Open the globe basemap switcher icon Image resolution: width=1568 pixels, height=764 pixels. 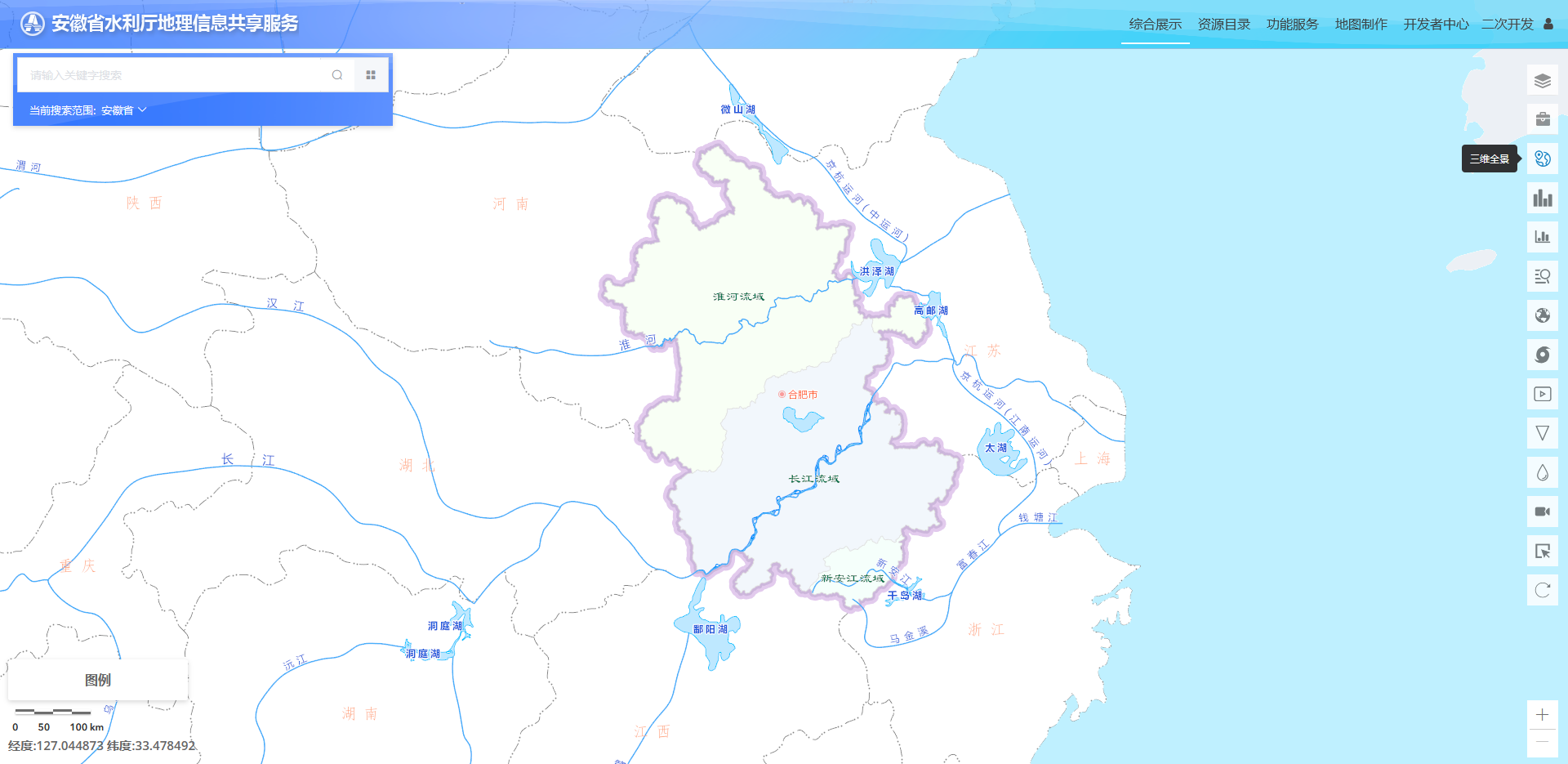[1543, 315]
